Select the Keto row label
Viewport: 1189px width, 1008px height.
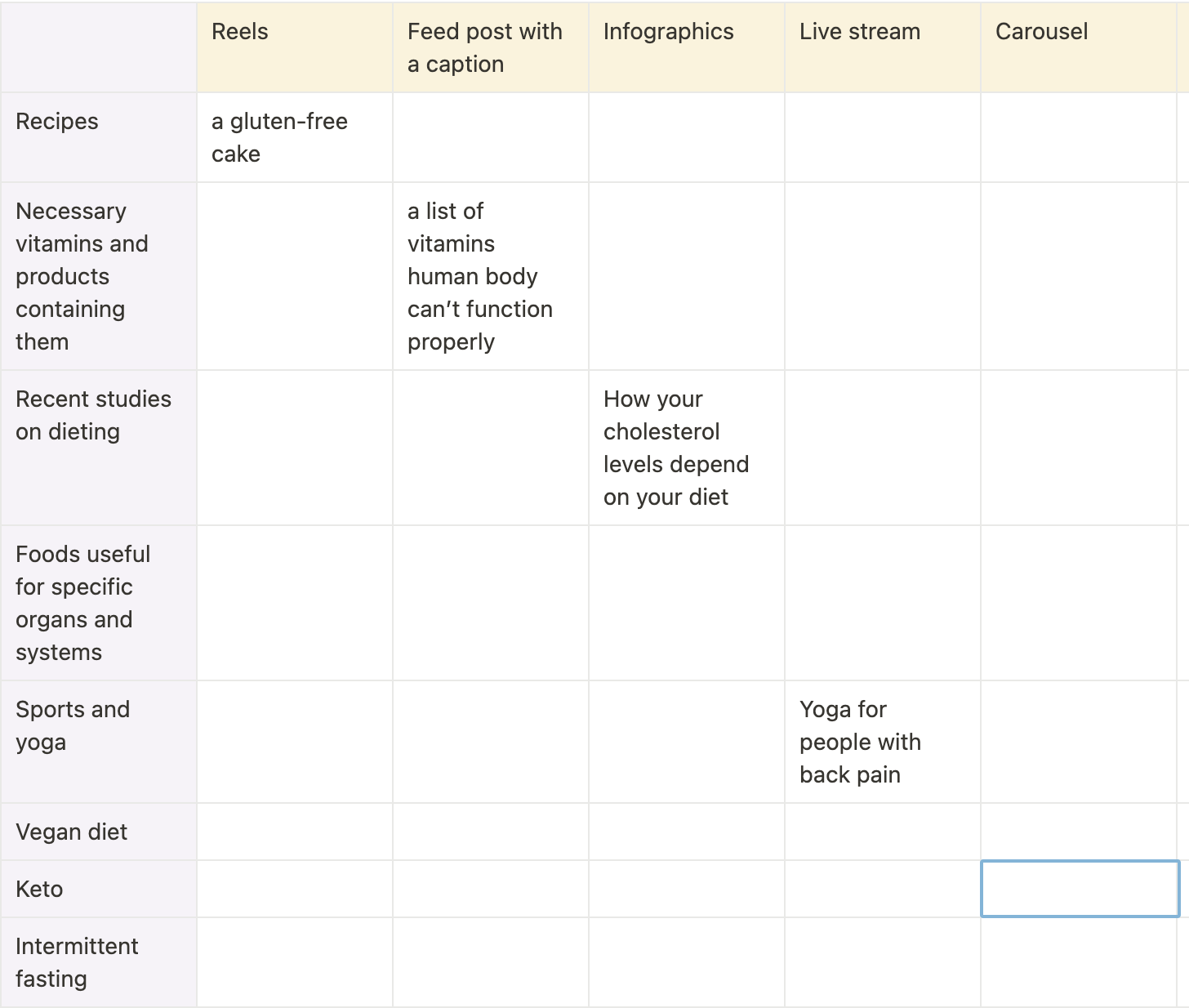click(98, 889)
